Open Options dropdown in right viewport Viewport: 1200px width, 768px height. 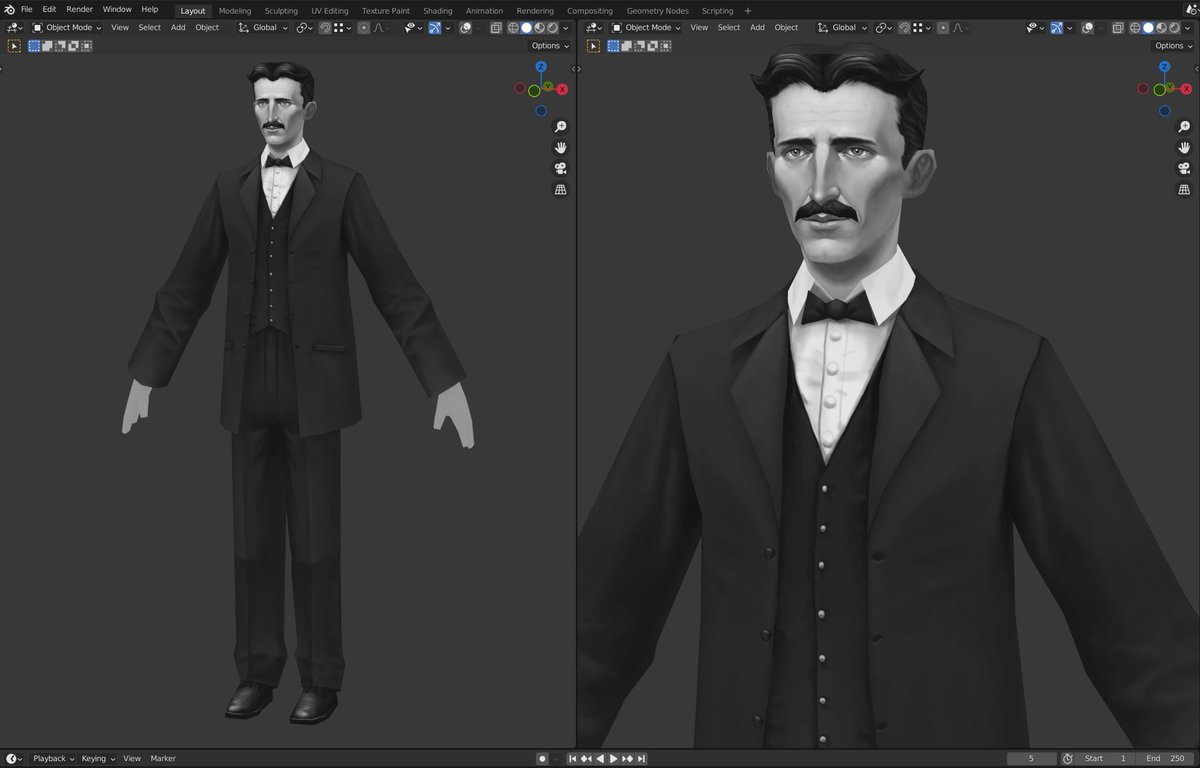[1171, 46]
